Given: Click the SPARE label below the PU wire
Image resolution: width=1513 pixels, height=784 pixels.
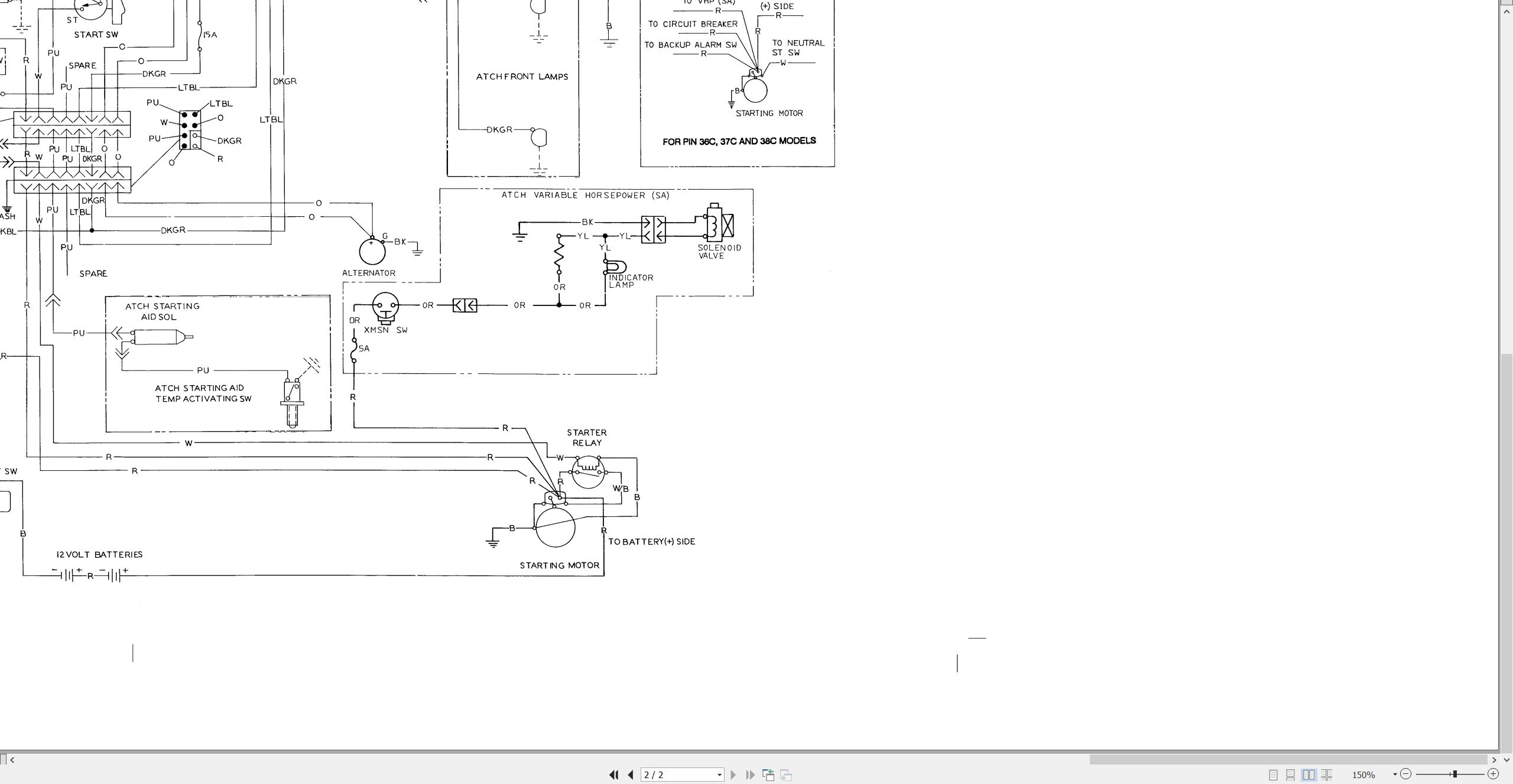Looking at the screenshot, I should tap(93, 274).
